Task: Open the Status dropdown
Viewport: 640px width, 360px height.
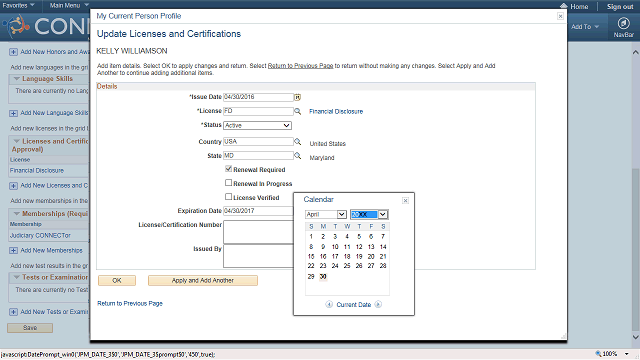Action: point(258,125)
